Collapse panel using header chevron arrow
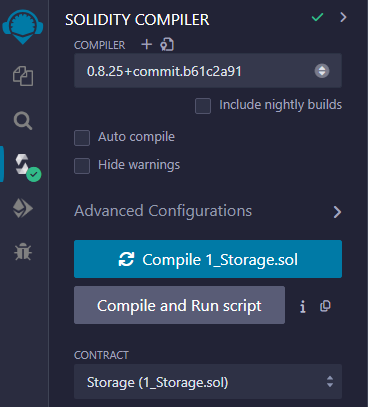This screenshot has height=407, width=368. pos(343,17)
